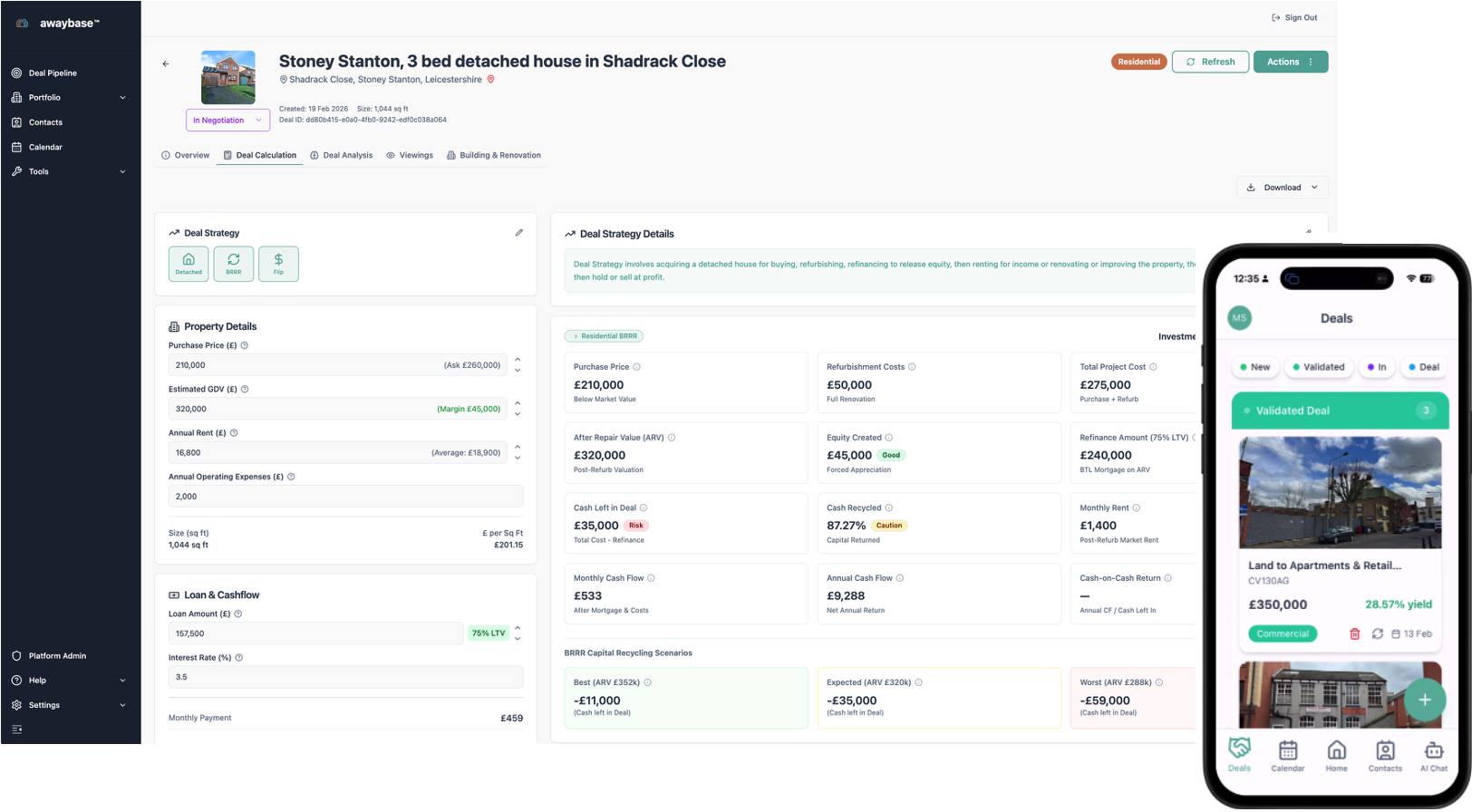Click the red location pin after Leicestershire

491,80
